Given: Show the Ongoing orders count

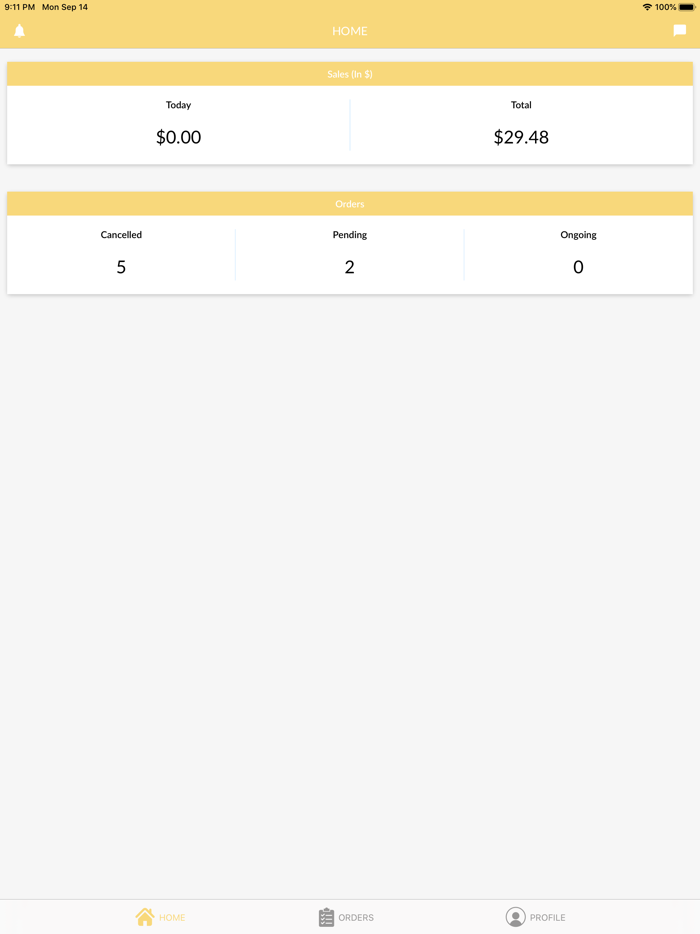Looking at the screenshot, I should pyautogui.click(x=578, y=267).
